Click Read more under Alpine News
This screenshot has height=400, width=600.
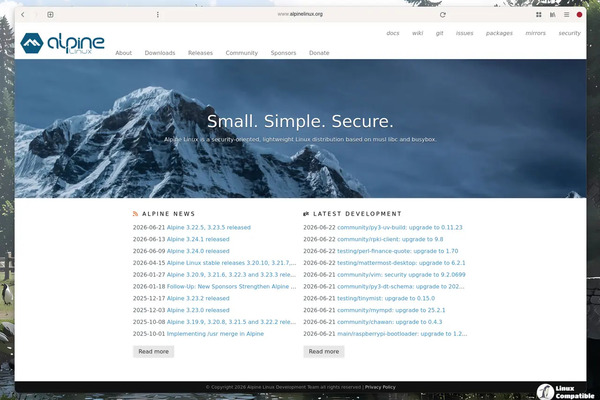pyautogui.click(x=153, y=351)
